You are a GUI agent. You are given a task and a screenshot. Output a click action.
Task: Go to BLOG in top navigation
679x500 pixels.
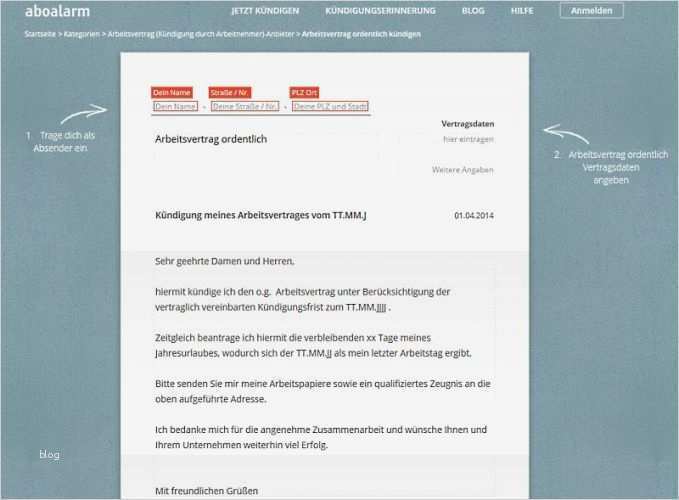[473, 11]
